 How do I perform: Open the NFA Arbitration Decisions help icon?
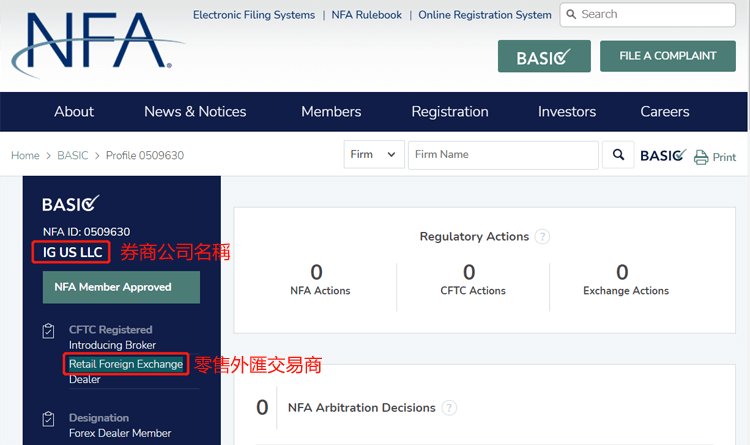449,408
